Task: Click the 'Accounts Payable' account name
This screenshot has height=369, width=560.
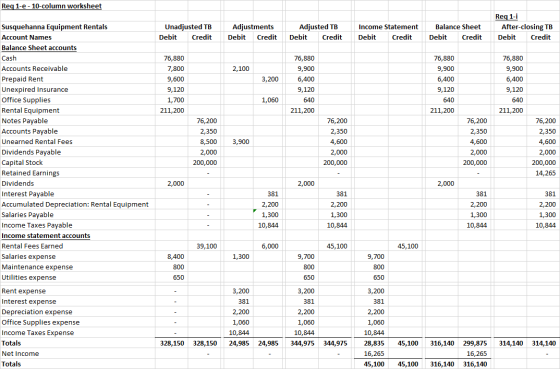Action: coord(29,131)
